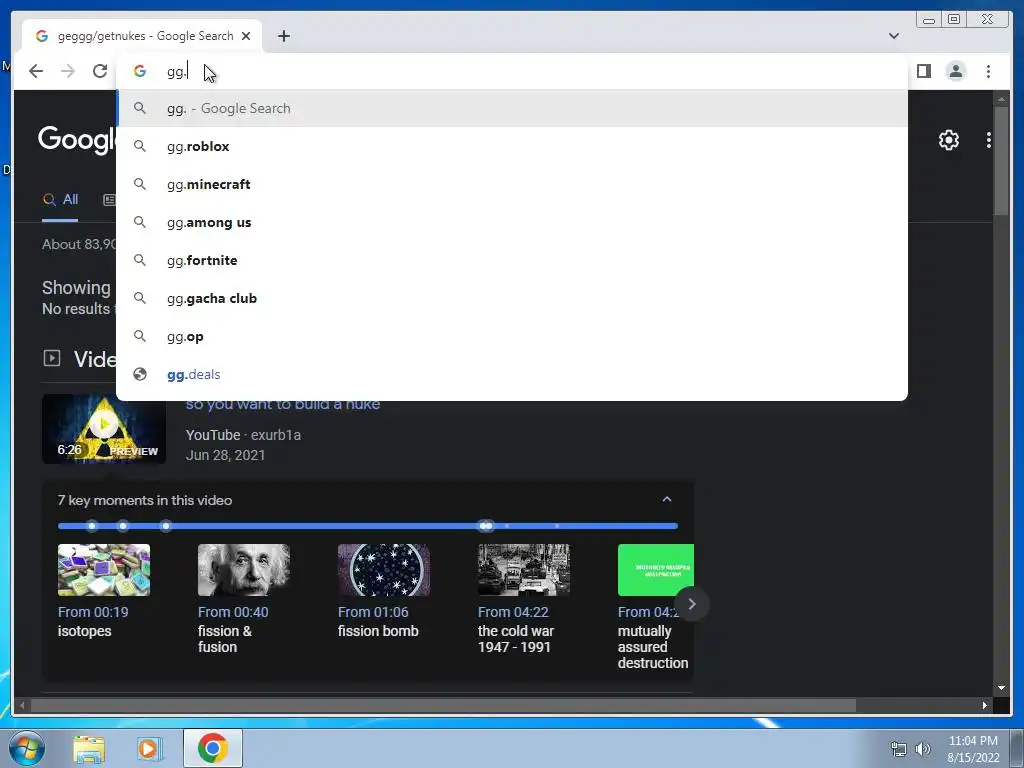Screen dimensions: 1024x768
Task: Show next key moments with arrow button
Action: point(692,604)
